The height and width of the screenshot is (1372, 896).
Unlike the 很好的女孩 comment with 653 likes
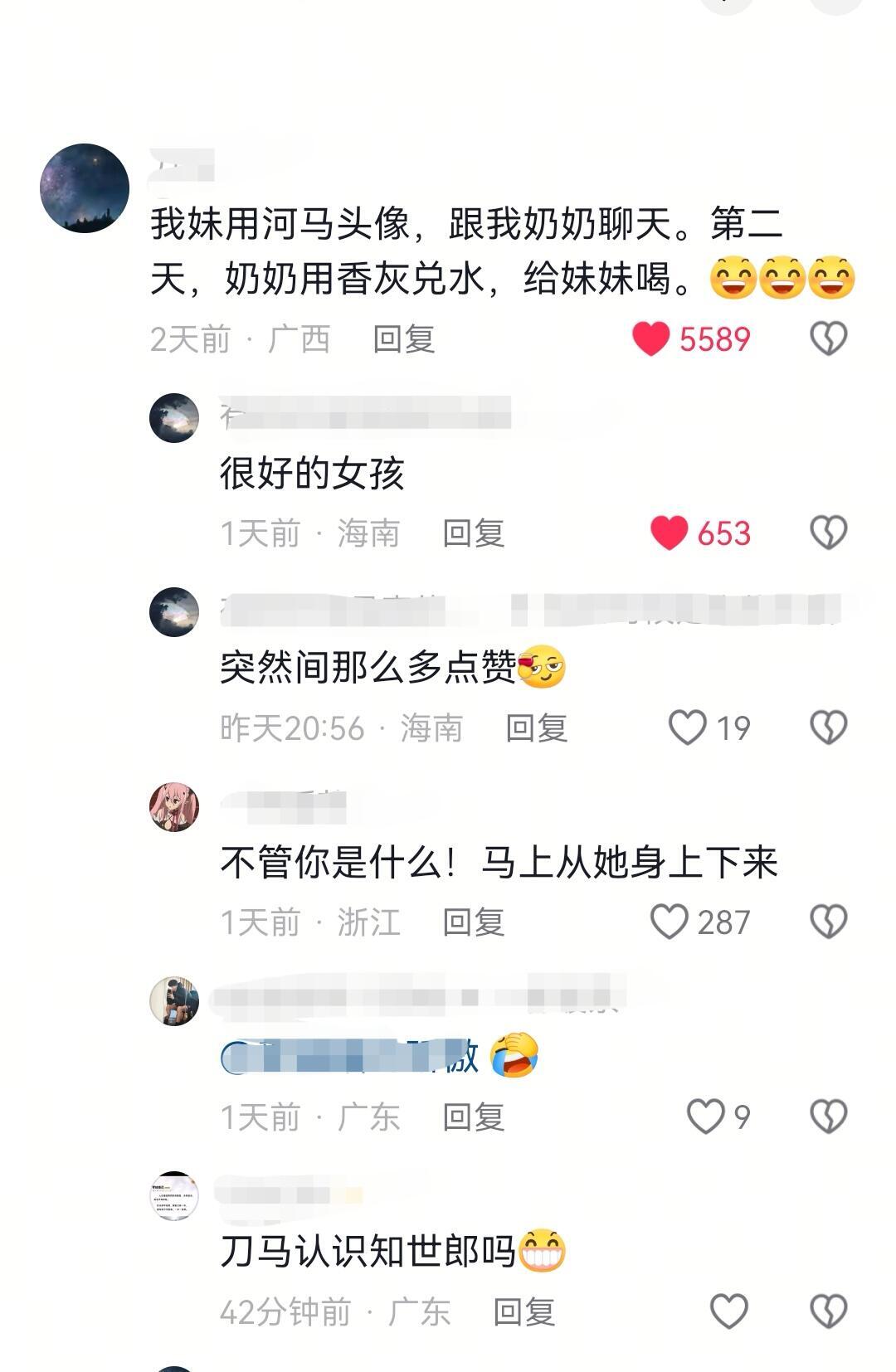pyautogui.click(x=669, y=533)
